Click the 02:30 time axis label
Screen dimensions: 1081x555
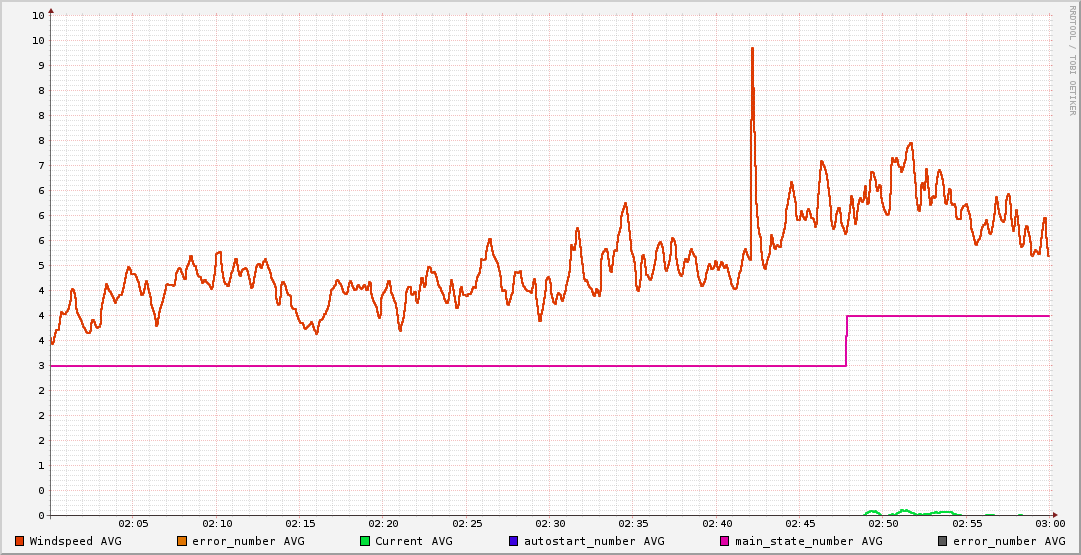[x=550, y=523]
